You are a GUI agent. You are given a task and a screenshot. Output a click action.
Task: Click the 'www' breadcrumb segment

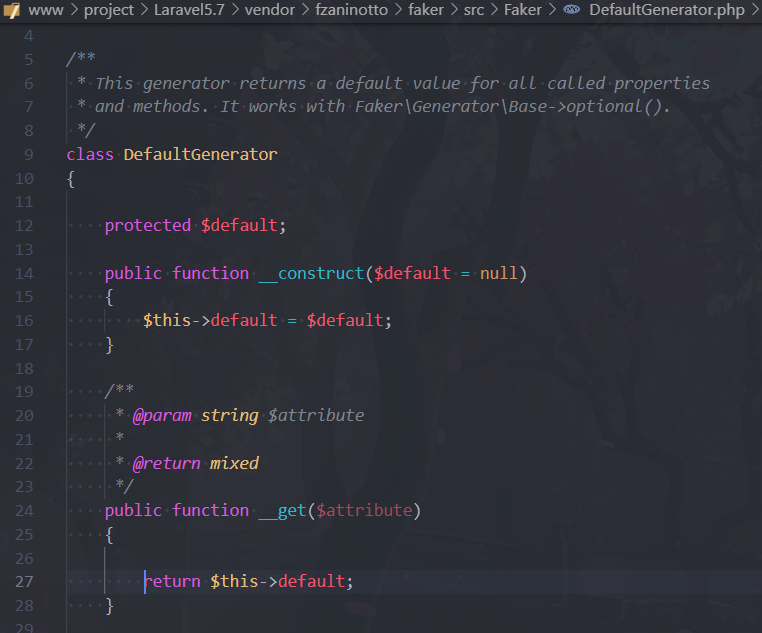(46, 10)
